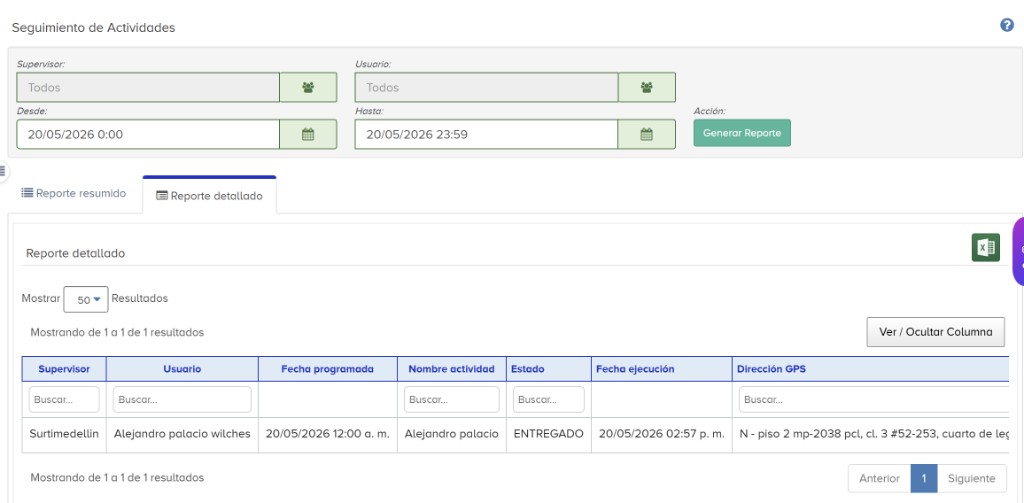
Task: Sort by Estado column header
Action: tap(549, 369)
